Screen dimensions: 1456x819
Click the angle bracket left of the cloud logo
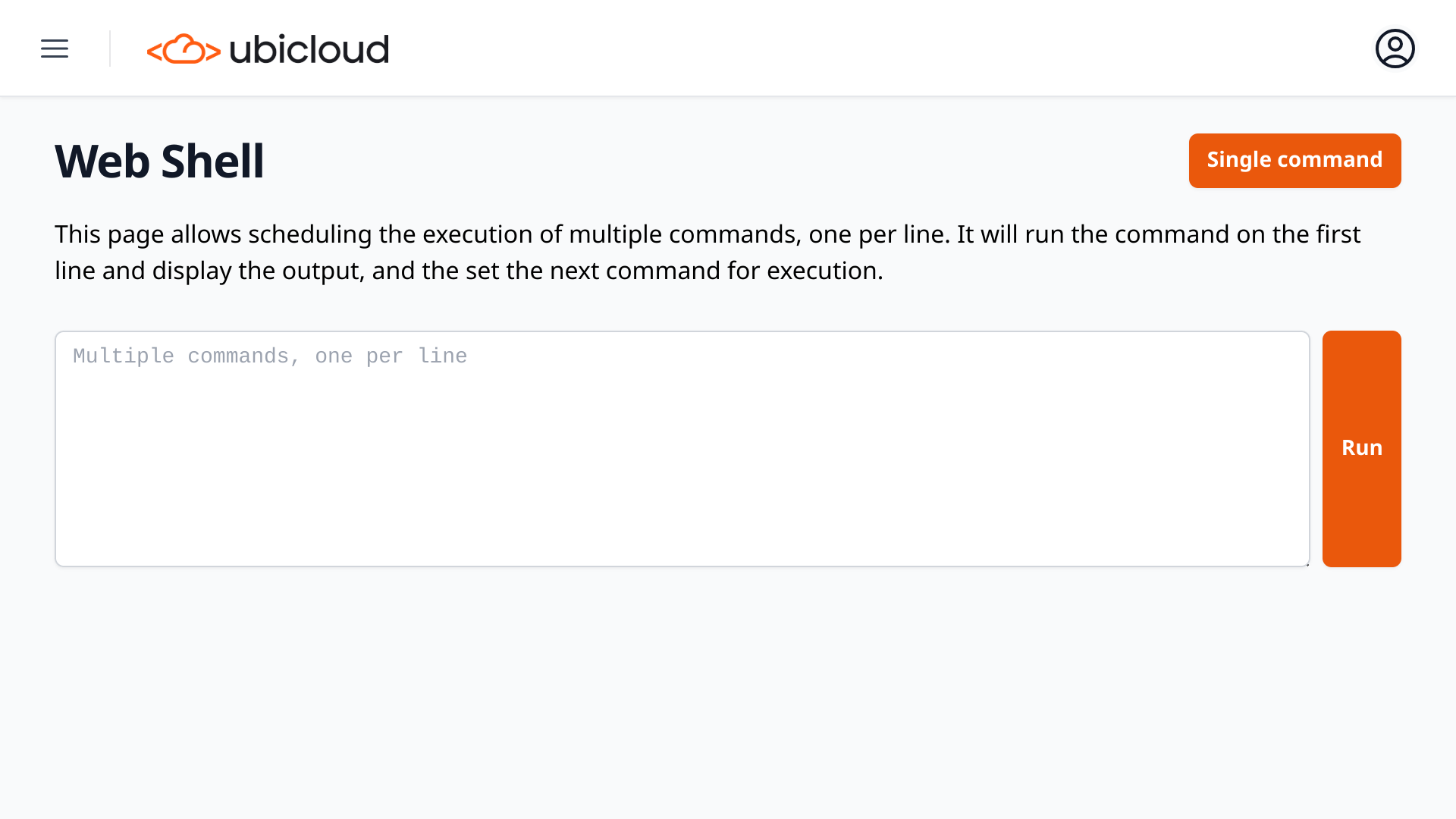[154, 52]
